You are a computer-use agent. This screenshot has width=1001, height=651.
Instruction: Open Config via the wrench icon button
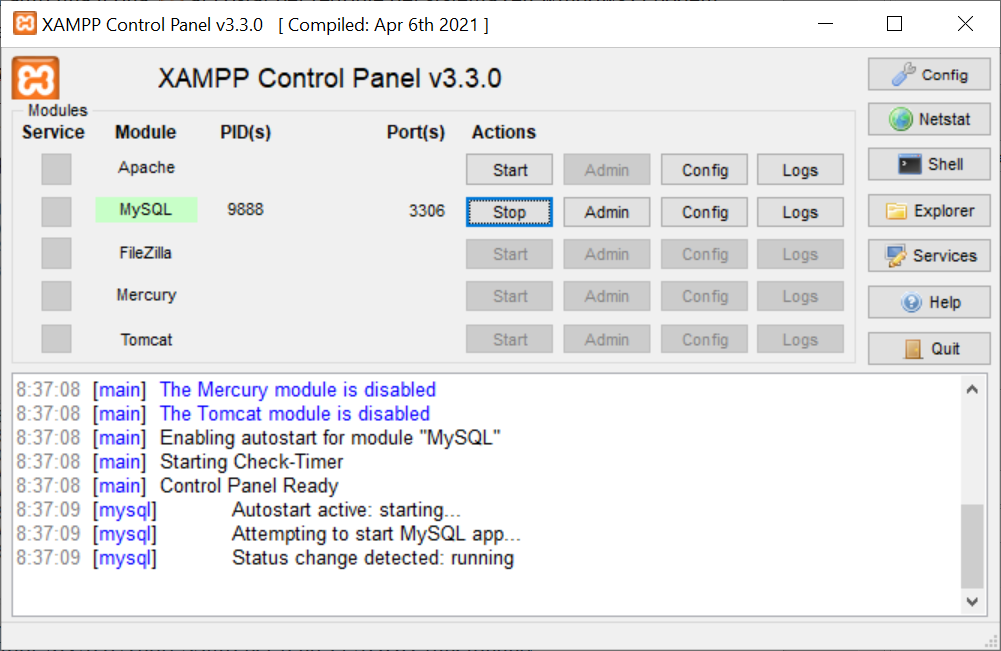click(929, 75)
